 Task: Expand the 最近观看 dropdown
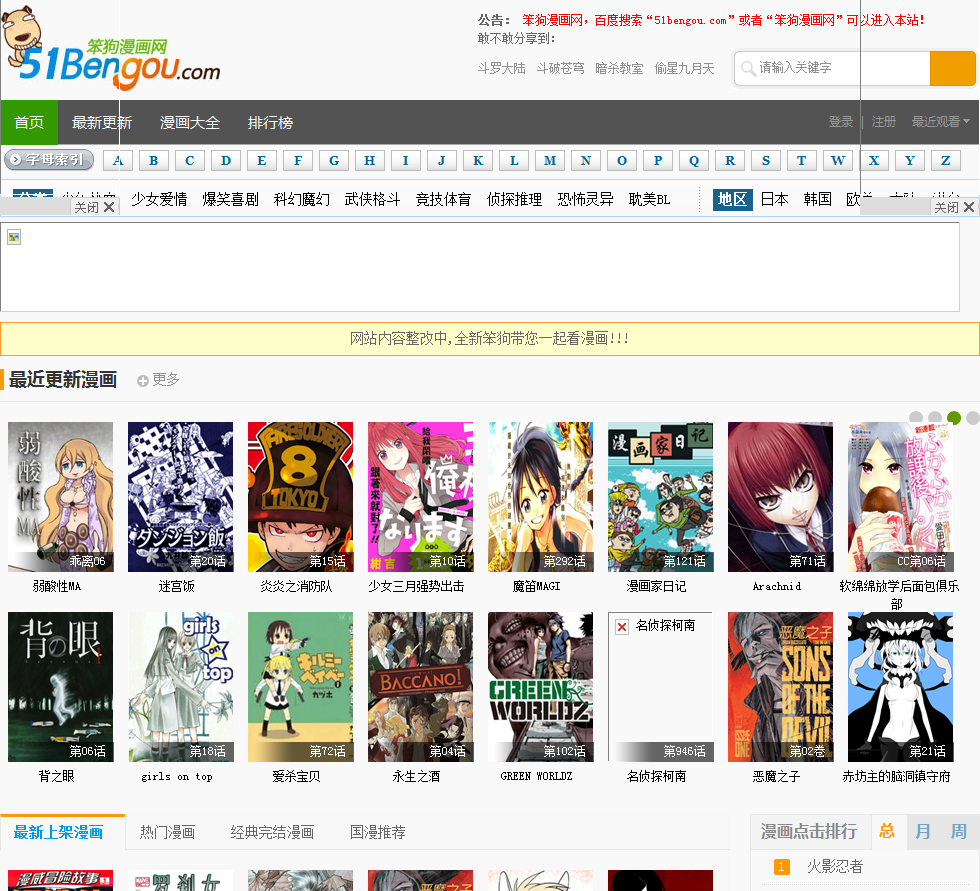point(940,122)
